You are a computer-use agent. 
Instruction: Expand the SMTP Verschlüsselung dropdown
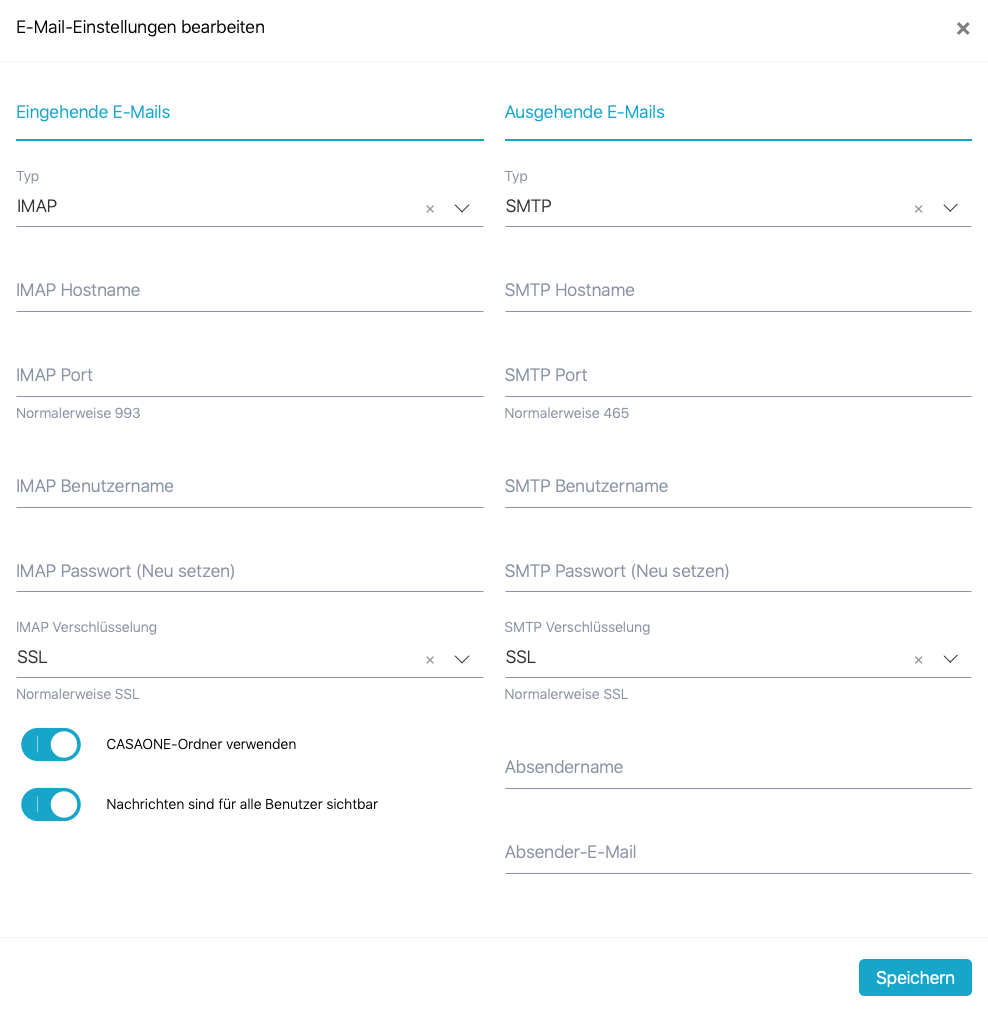tap(950, 660)
